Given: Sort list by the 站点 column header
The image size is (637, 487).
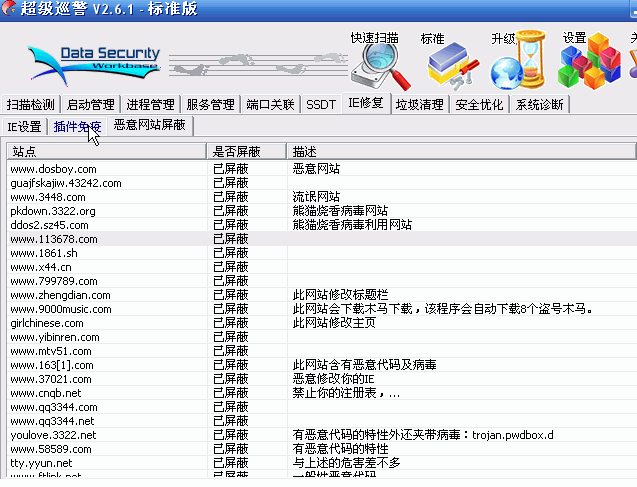Looking at the screenshot, I should pos(106,152).
